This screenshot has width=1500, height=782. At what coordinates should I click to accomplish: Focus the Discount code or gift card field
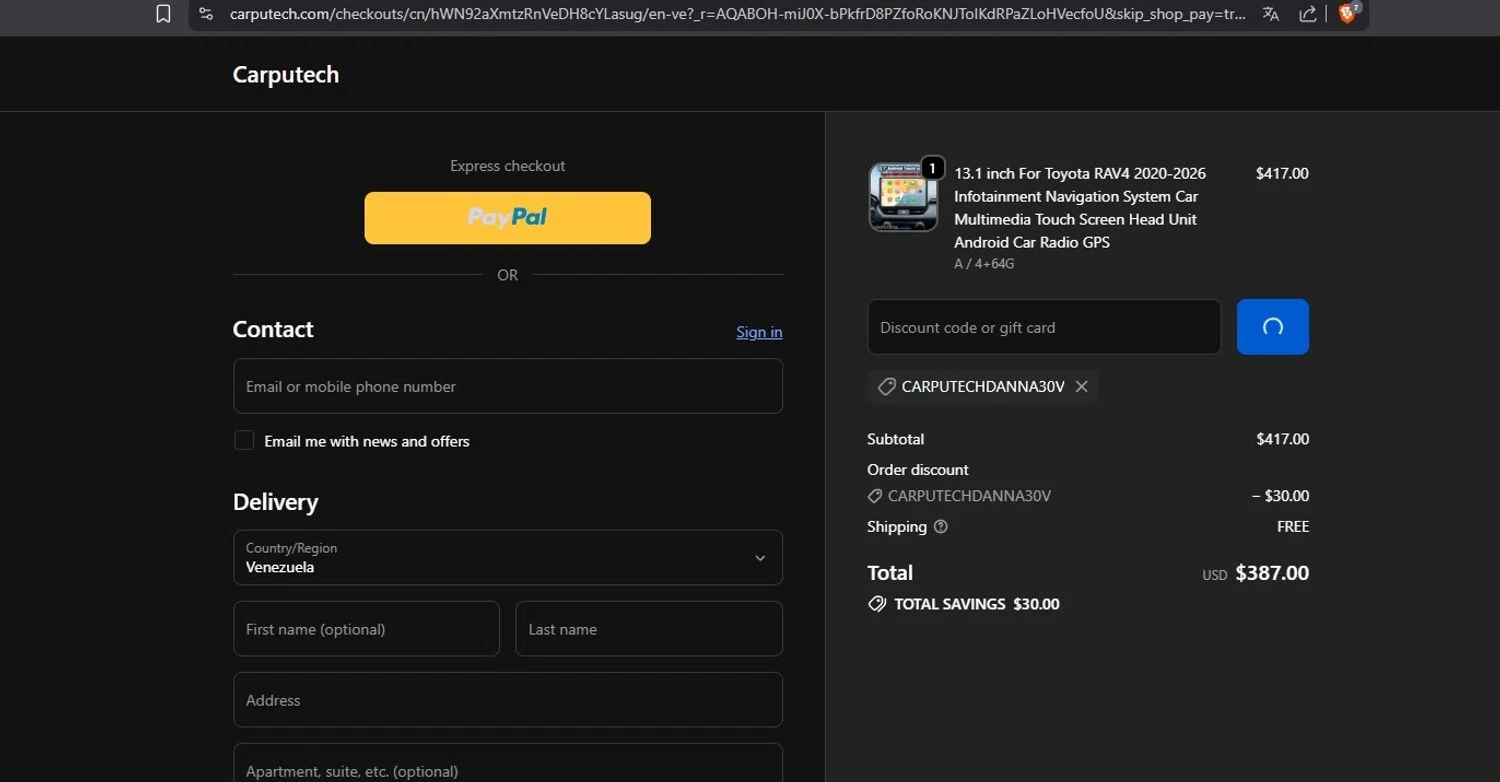[x=1044, y=327]
